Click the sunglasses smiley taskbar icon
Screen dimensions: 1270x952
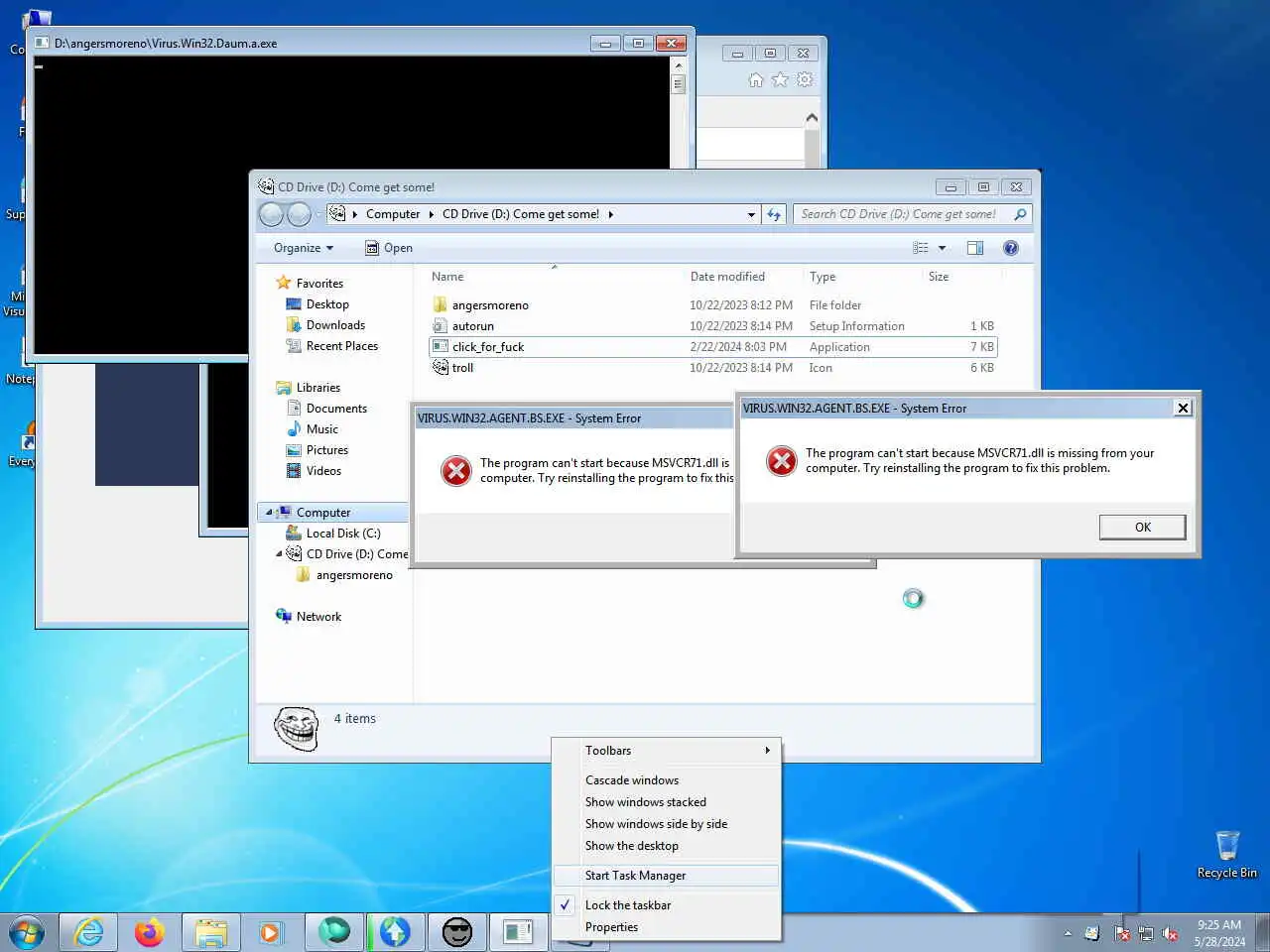coord(457,932)
